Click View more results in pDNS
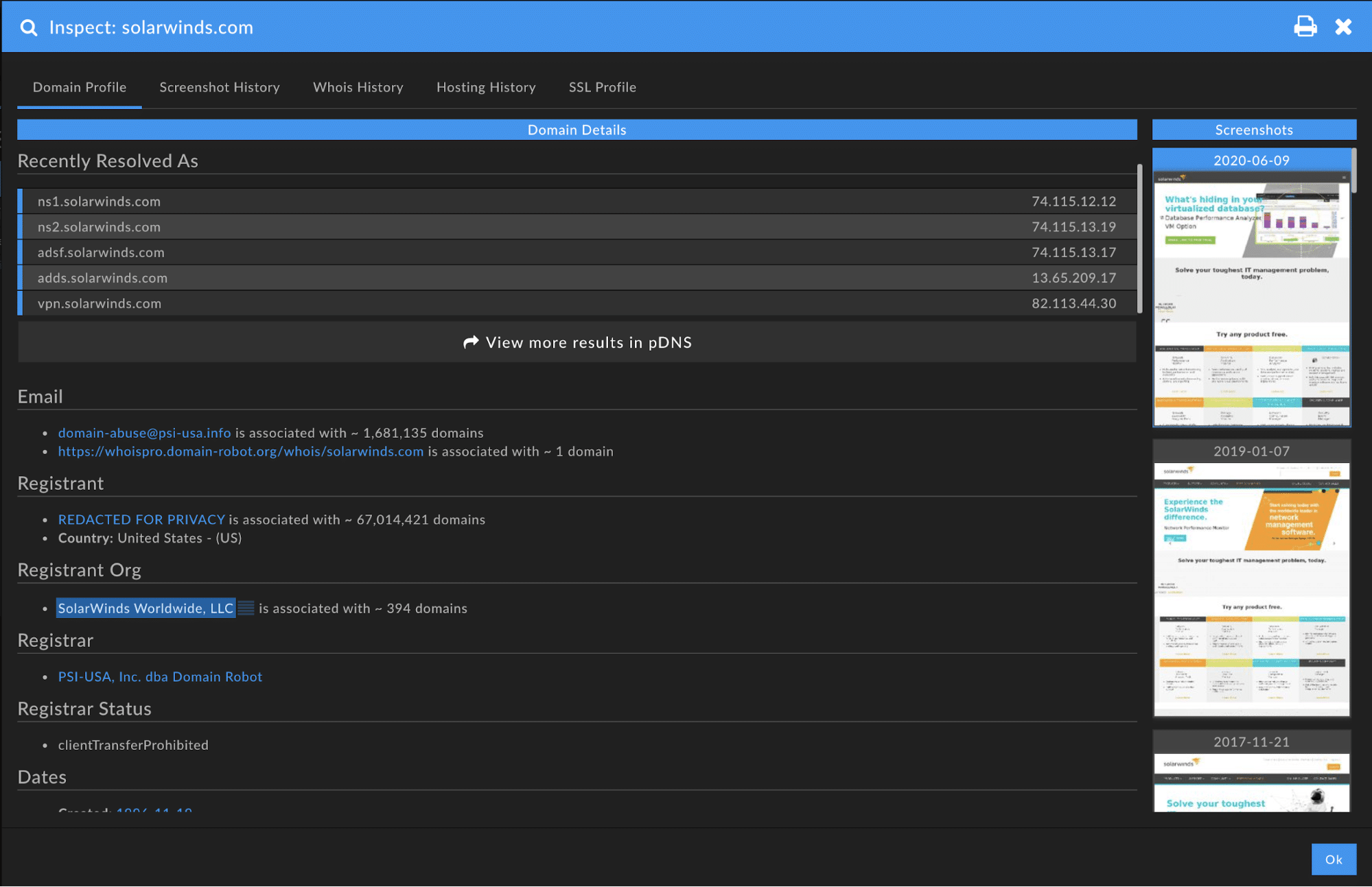This screenshot has height=887, width=1372. click(577, 342)
